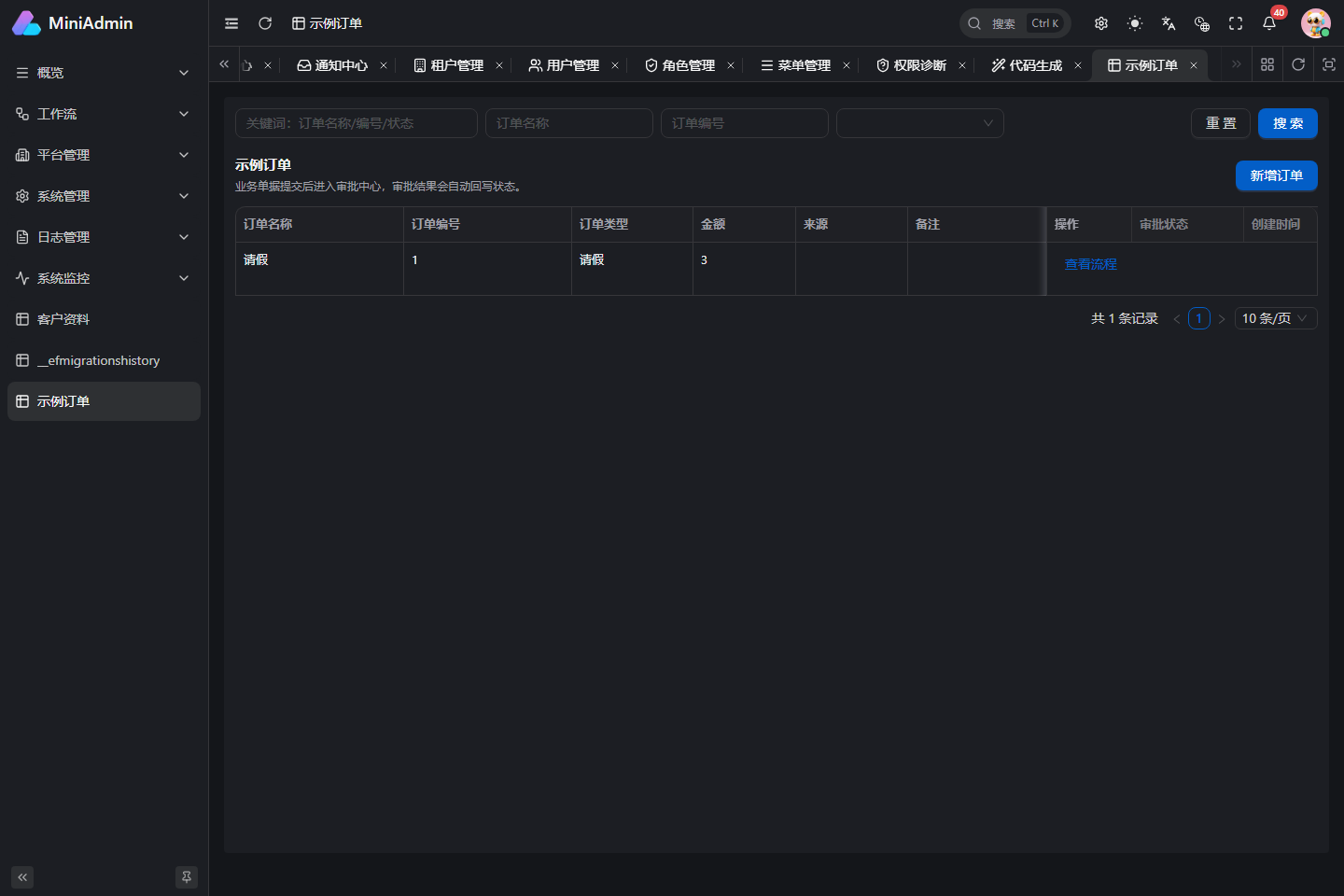Click the 订单名称 filter input
Image resolution: width=1344 pixels, height=896 pixels.
tap(569, 123)
